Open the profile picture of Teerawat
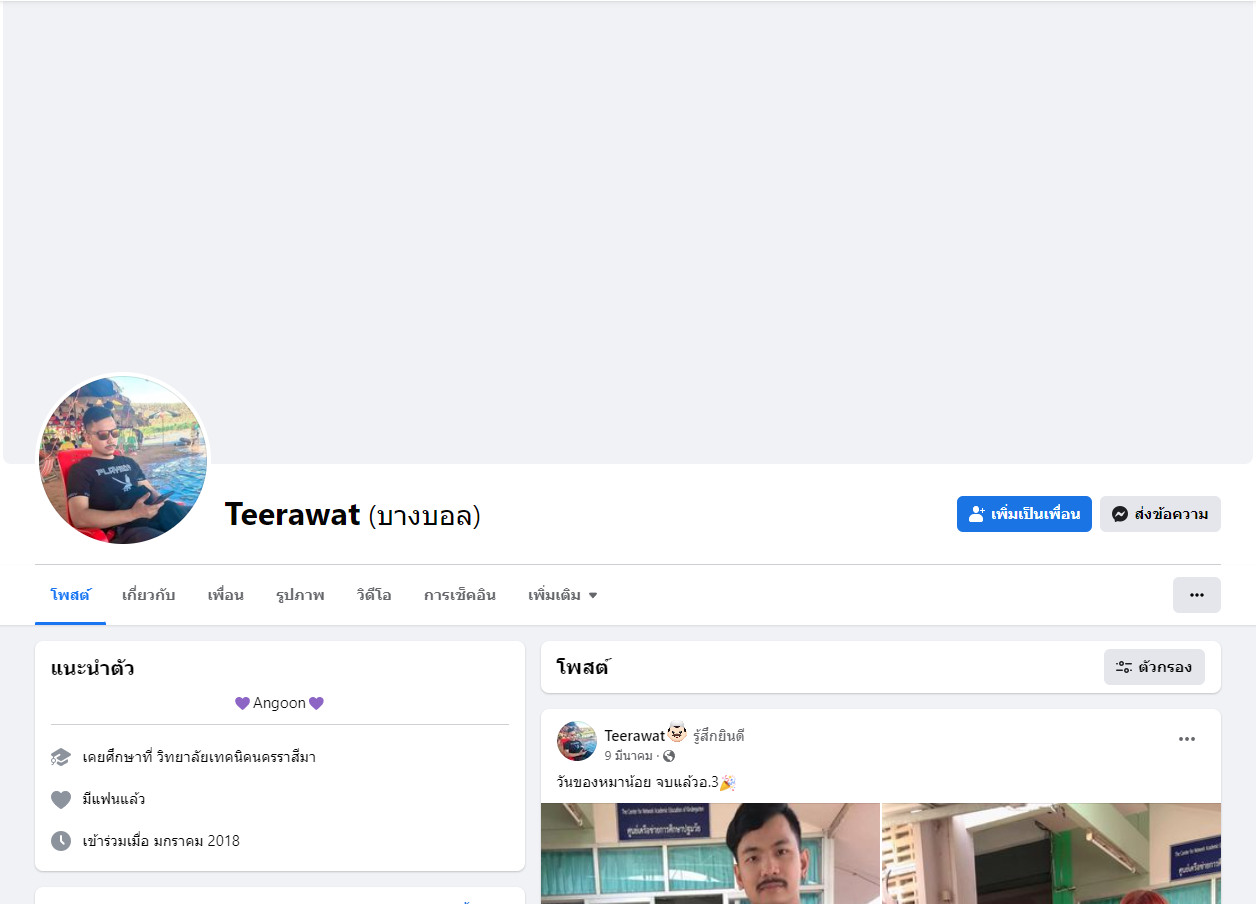 point(123,460)
